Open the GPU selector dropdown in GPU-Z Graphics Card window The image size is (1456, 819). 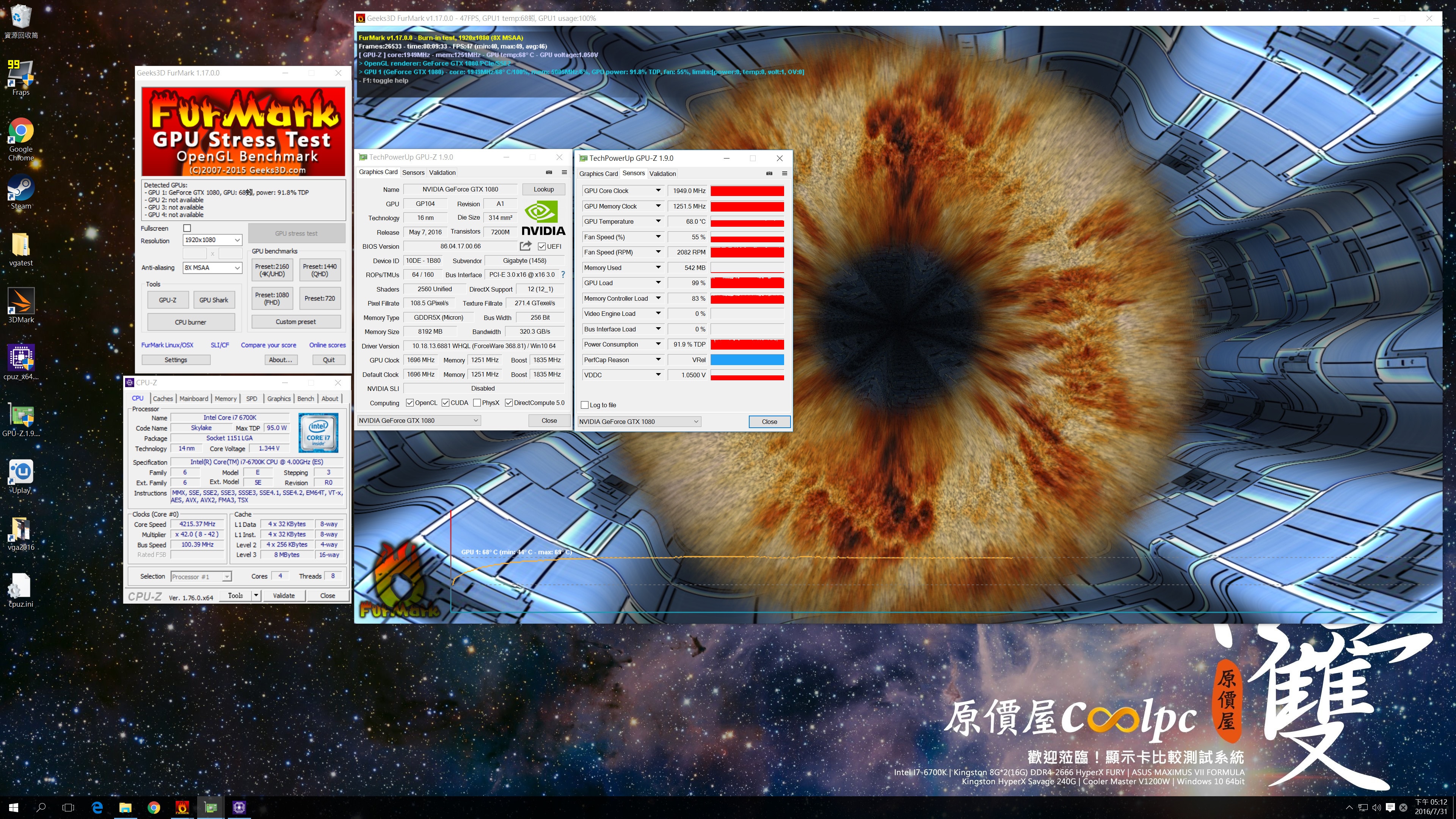coord(419,420)
